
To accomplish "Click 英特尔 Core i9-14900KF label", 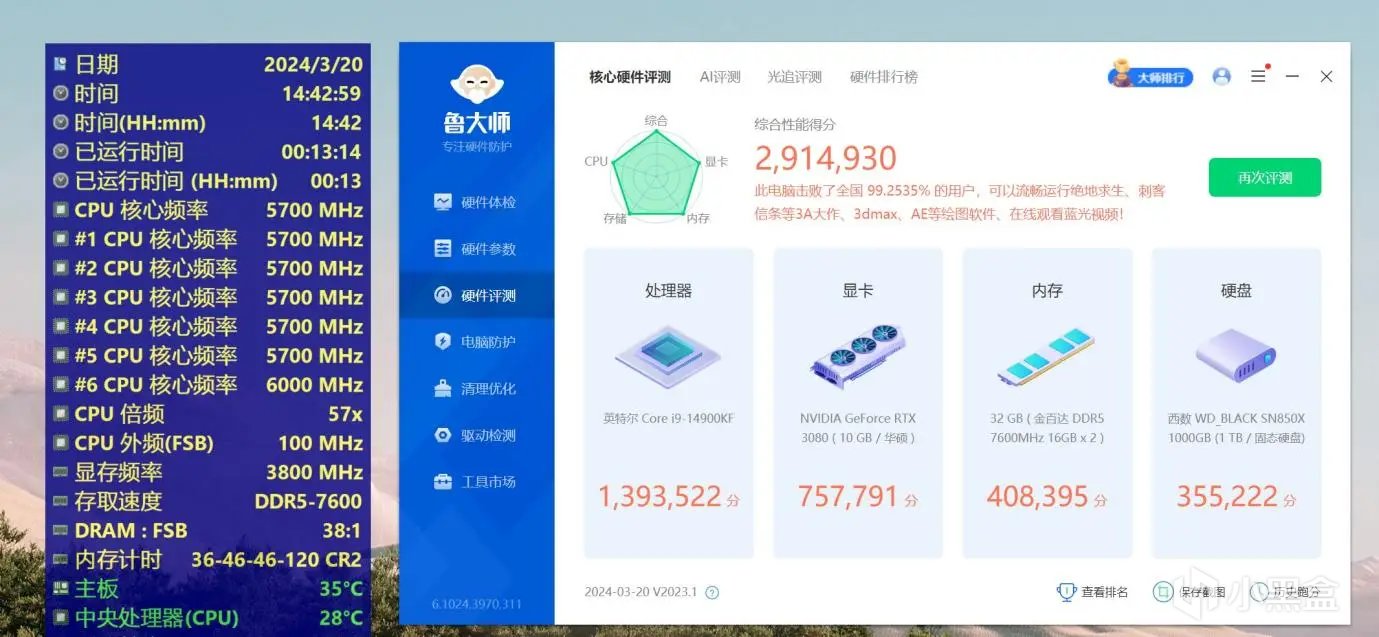I will click(x=668, y=418).
